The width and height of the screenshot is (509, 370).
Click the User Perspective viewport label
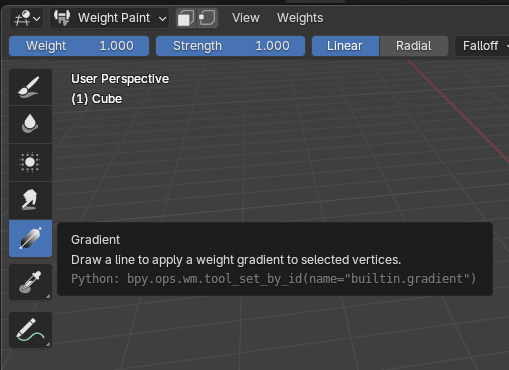(x=120, y=79)
